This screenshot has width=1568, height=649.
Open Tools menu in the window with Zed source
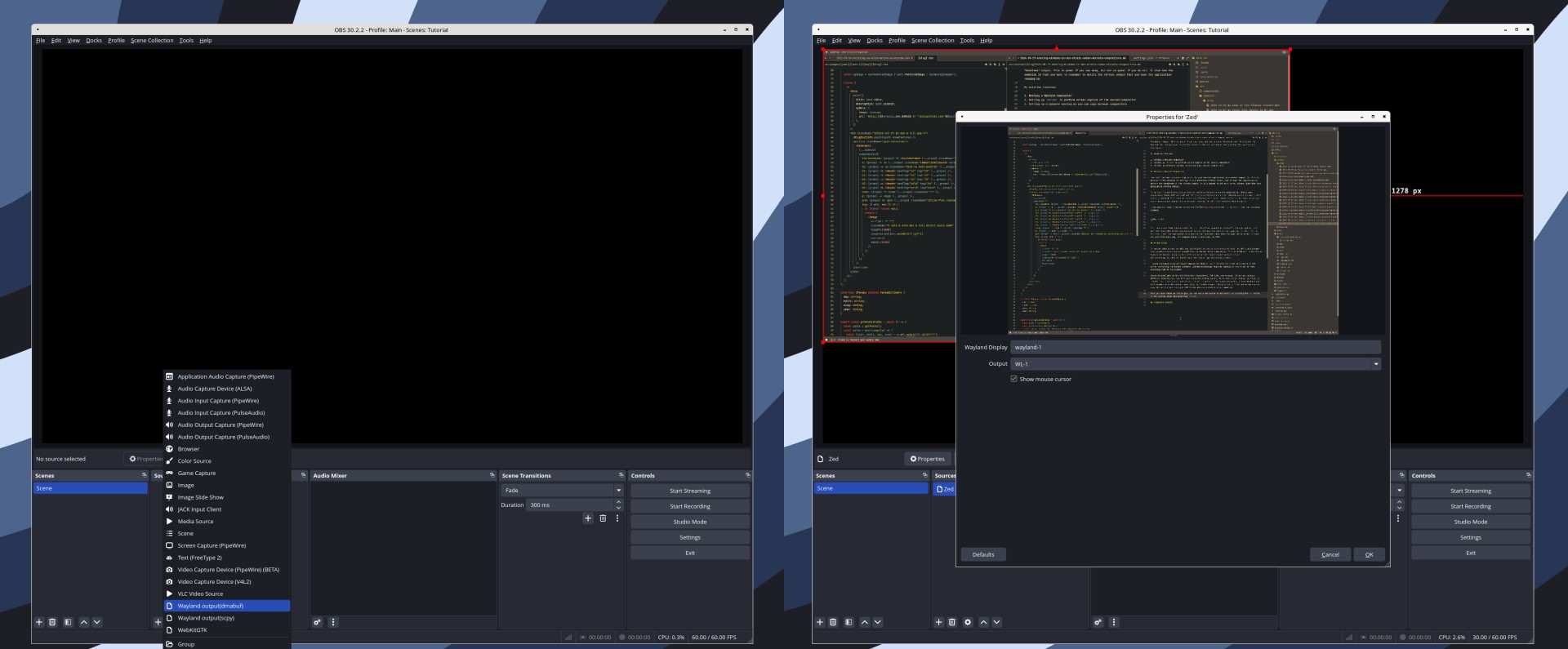[x=967, y=40]
